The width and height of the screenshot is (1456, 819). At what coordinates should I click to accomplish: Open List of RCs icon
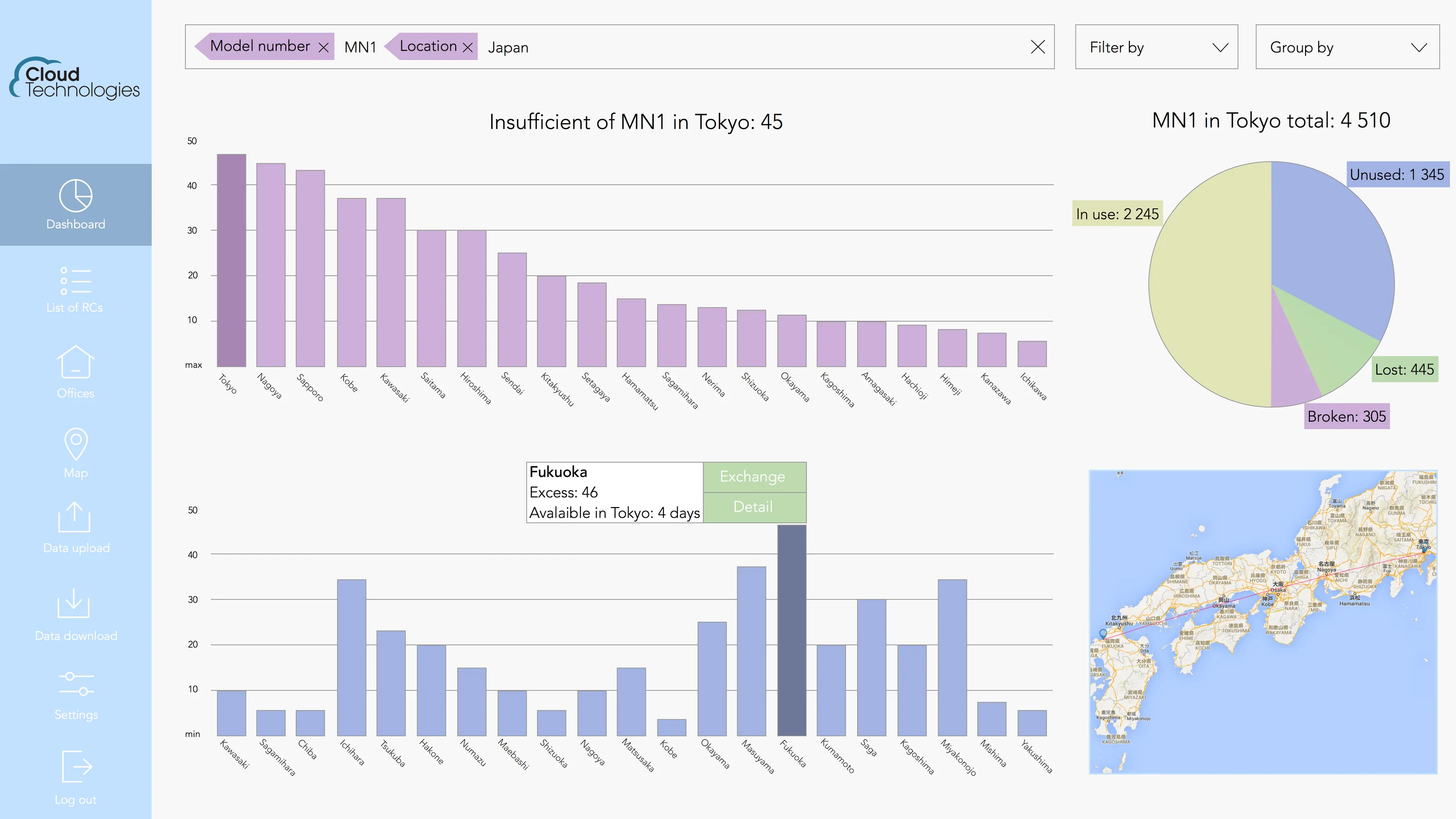[75, 281]
